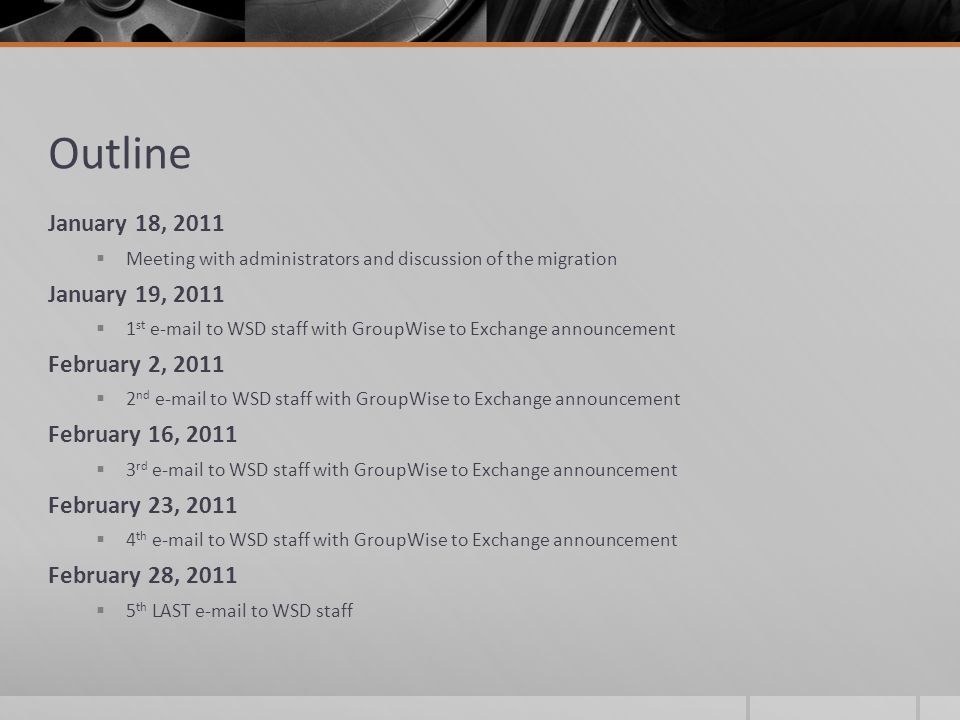The width and height of the screenshot is (960, 720).
Task: Select the February 2, 2011 heading
Action: 136,364
